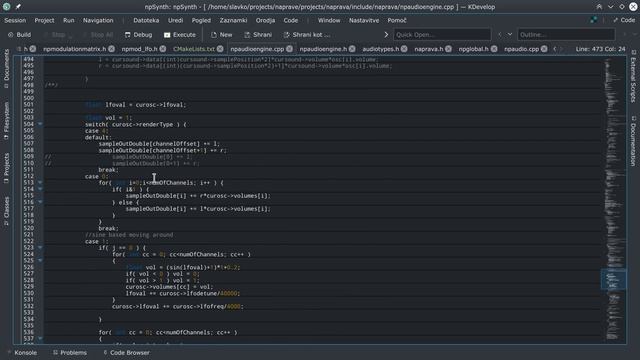Toggle the Documentation side panel
Screen dimensions: 640x360
click(633, 141)
